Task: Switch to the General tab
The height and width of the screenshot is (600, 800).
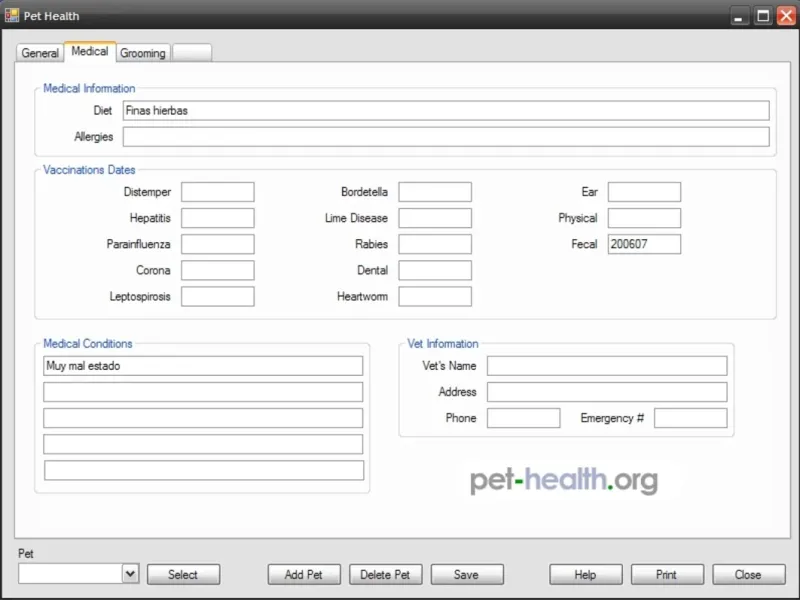Action: point(40,53)
